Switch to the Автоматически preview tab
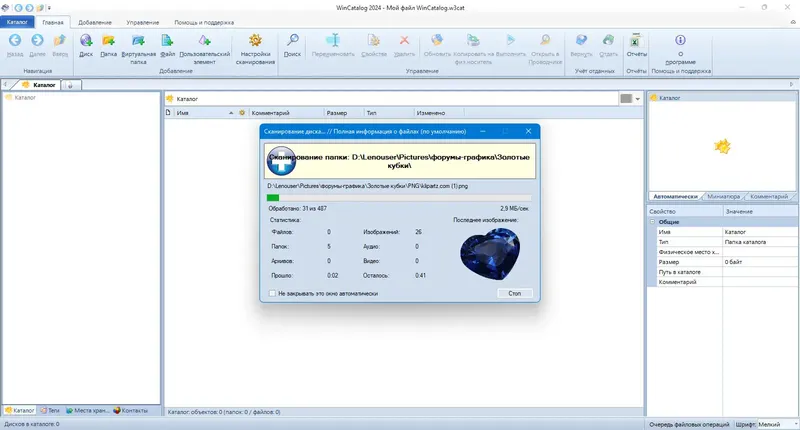Viewport: 800px width, 430px height. 675,196
